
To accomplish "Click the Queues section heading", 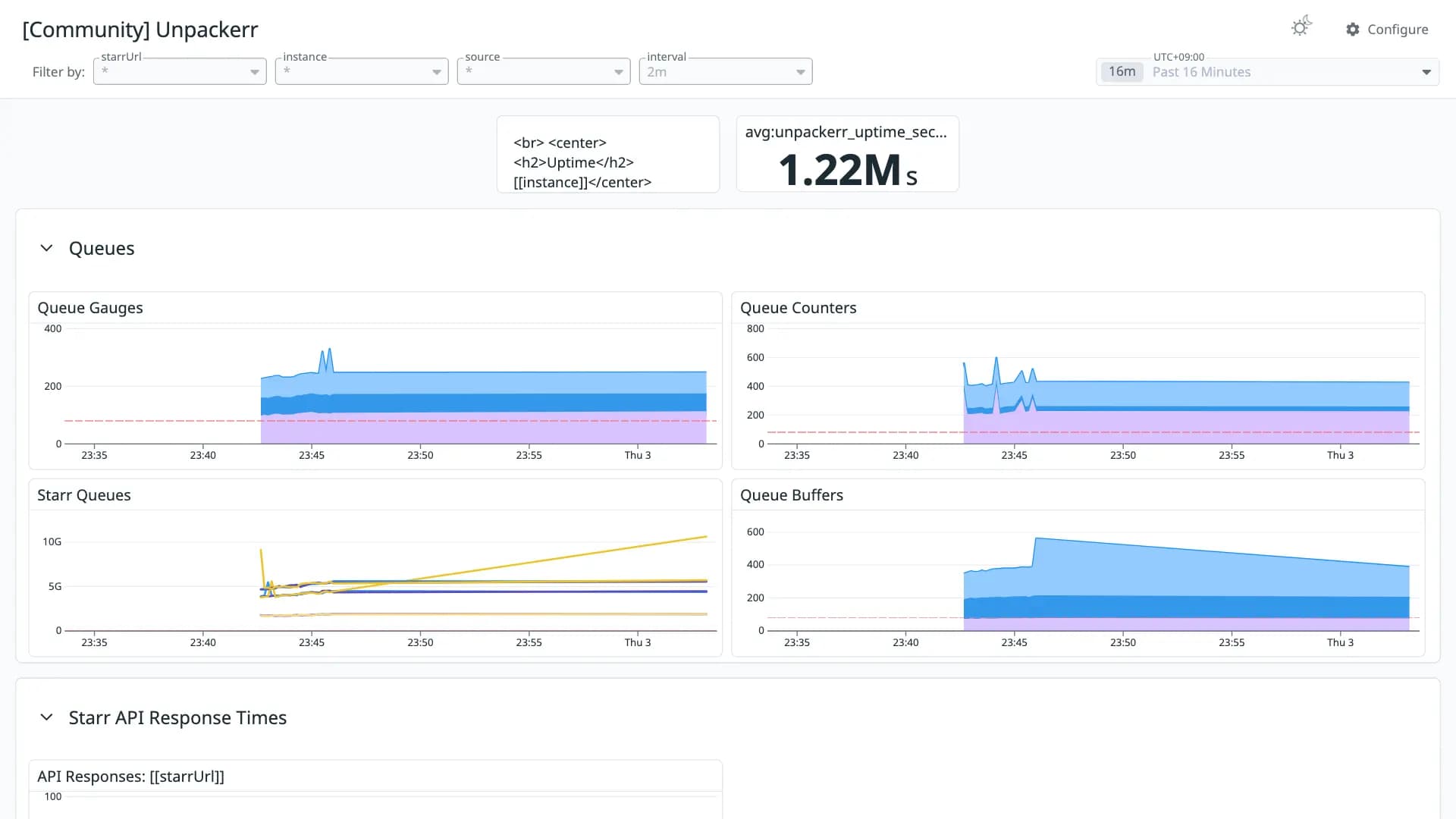I will (102, 248).
